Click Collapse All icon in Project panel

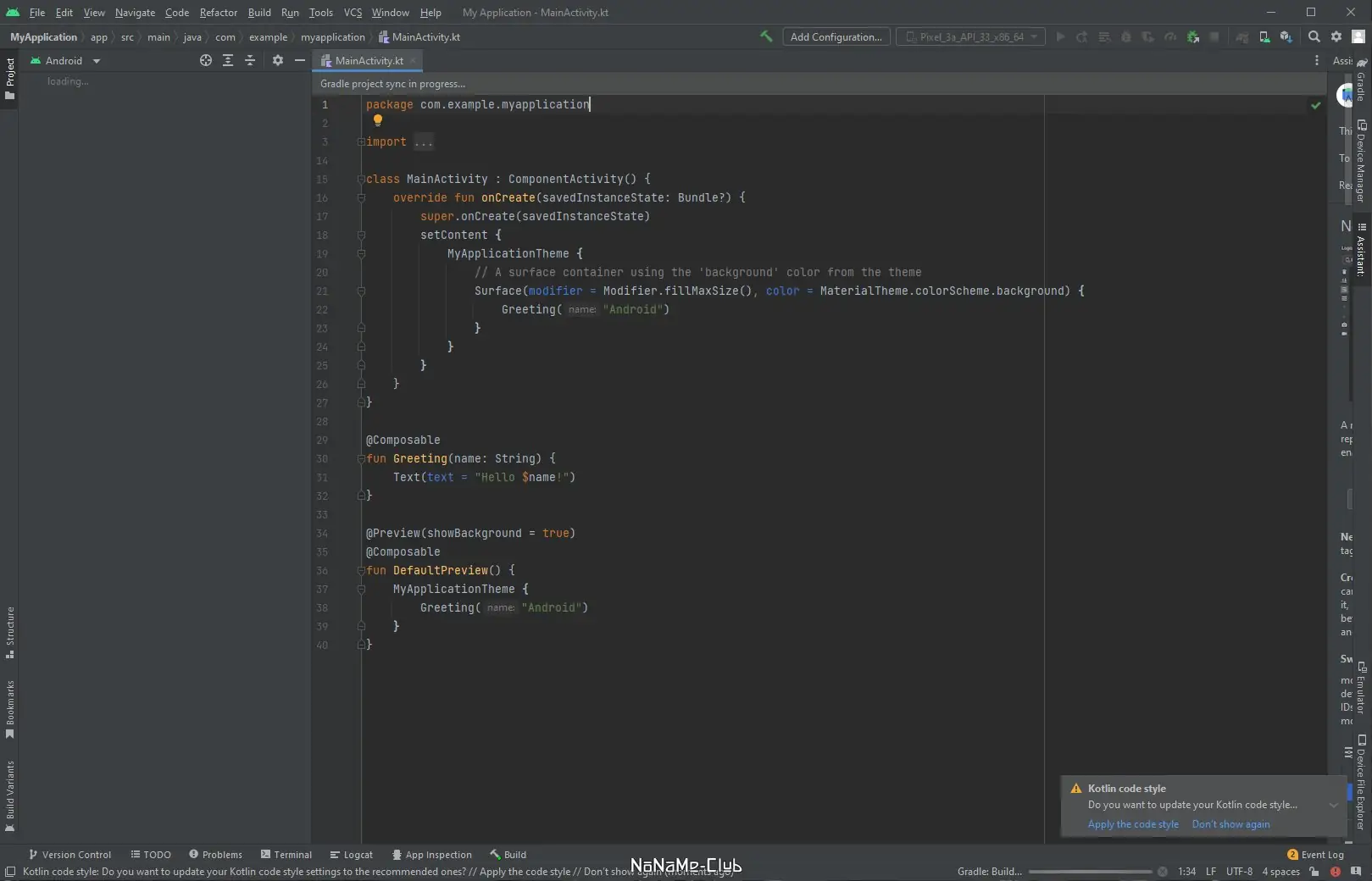pyautogui.click(x=250, y=60)
